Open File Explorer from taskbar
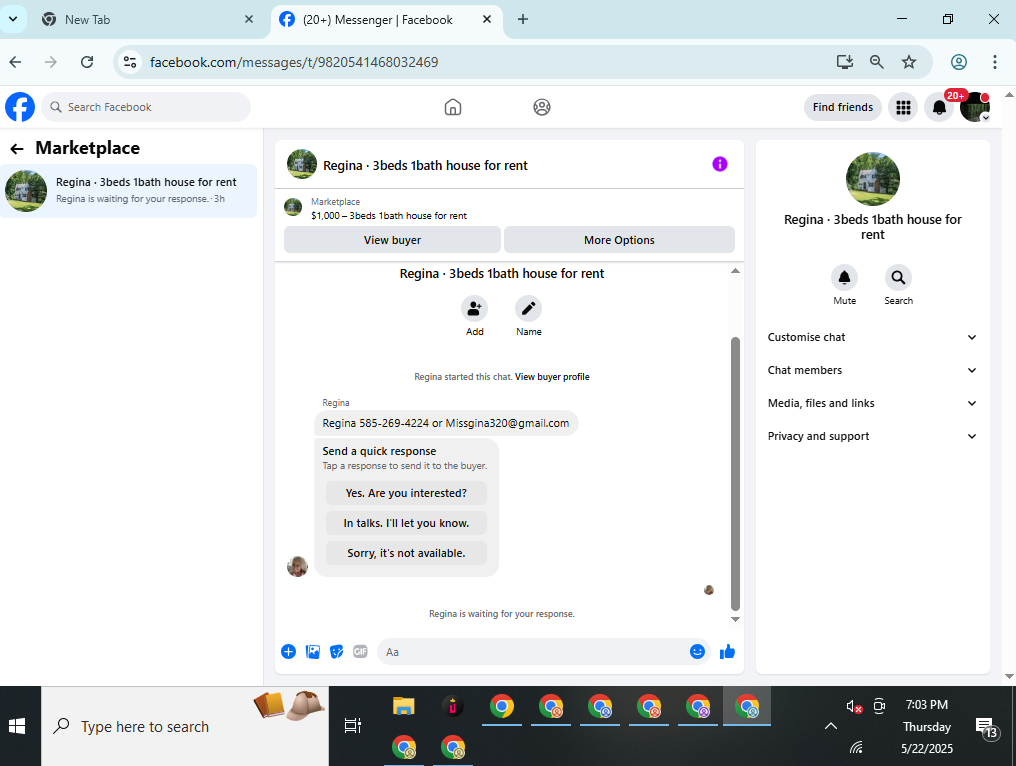1016x766 pixels. (x=403, y=706)
